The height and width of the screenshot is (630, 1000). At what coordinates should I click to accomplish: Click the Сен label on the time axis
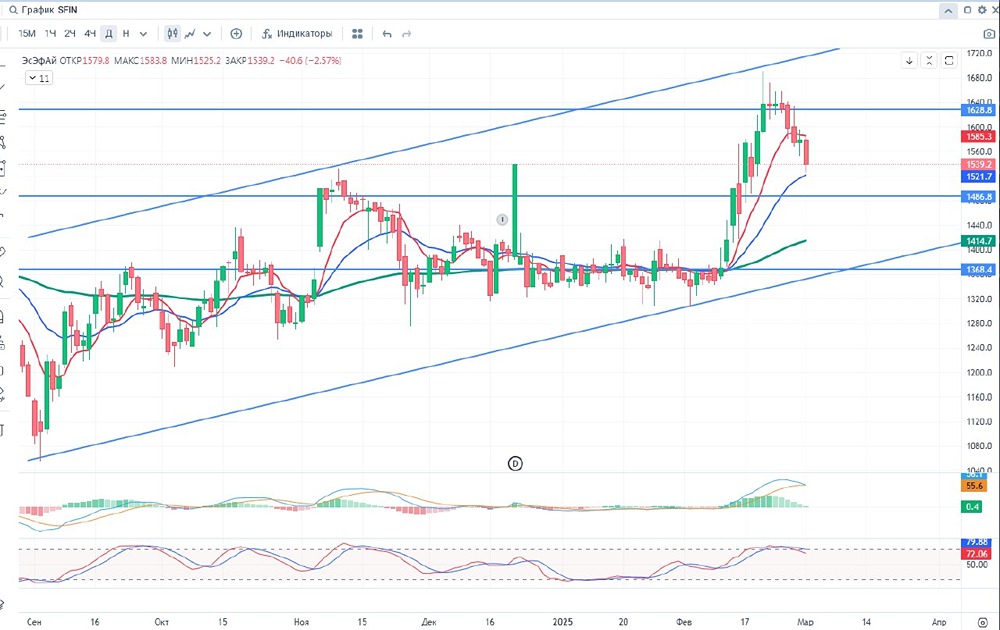(34, 622)
